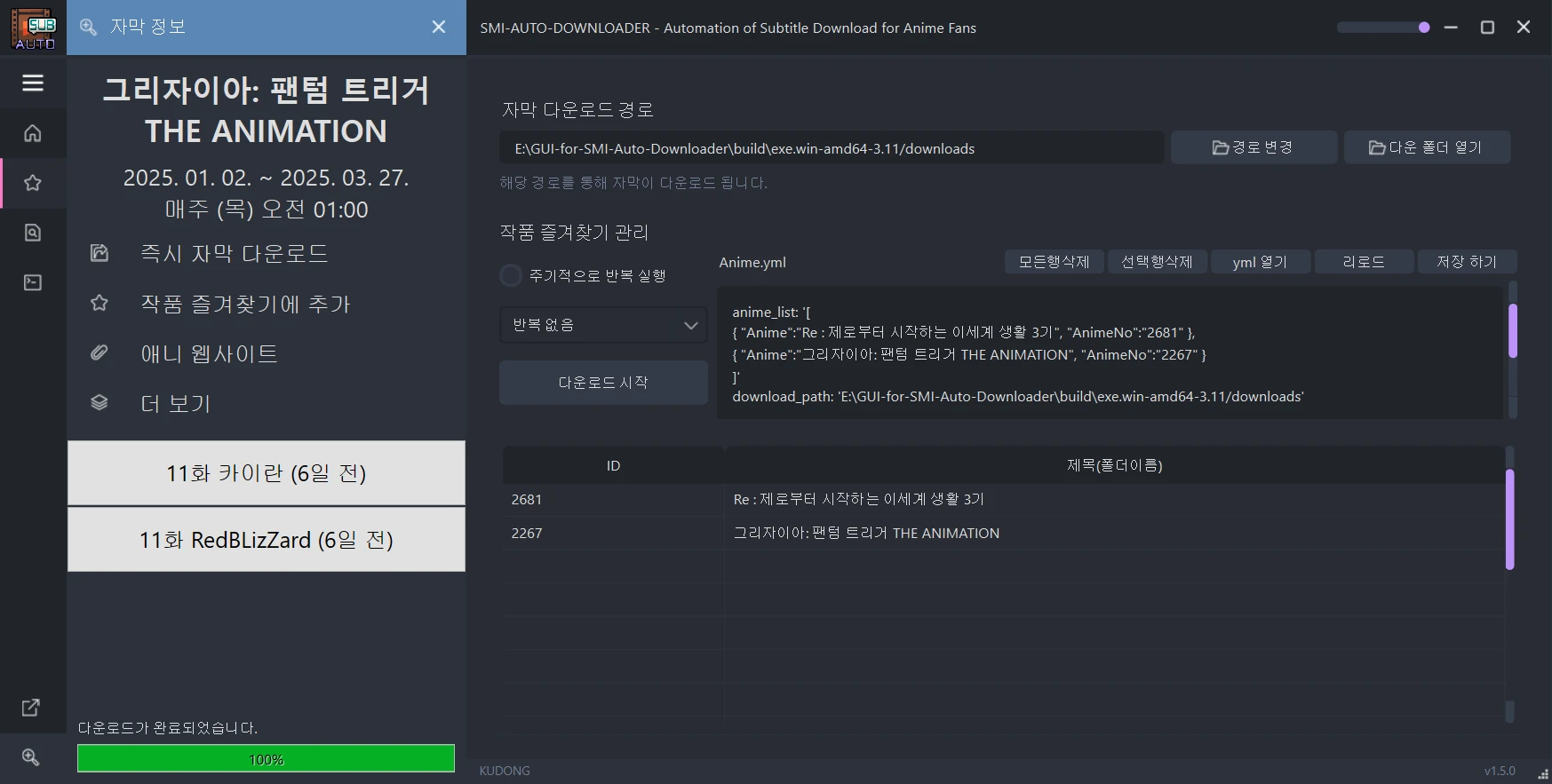Toggle 주기적으로 반복 실행 radio
The width and height of the screenshot is (1552, 784).
click(x=511, y=276)
